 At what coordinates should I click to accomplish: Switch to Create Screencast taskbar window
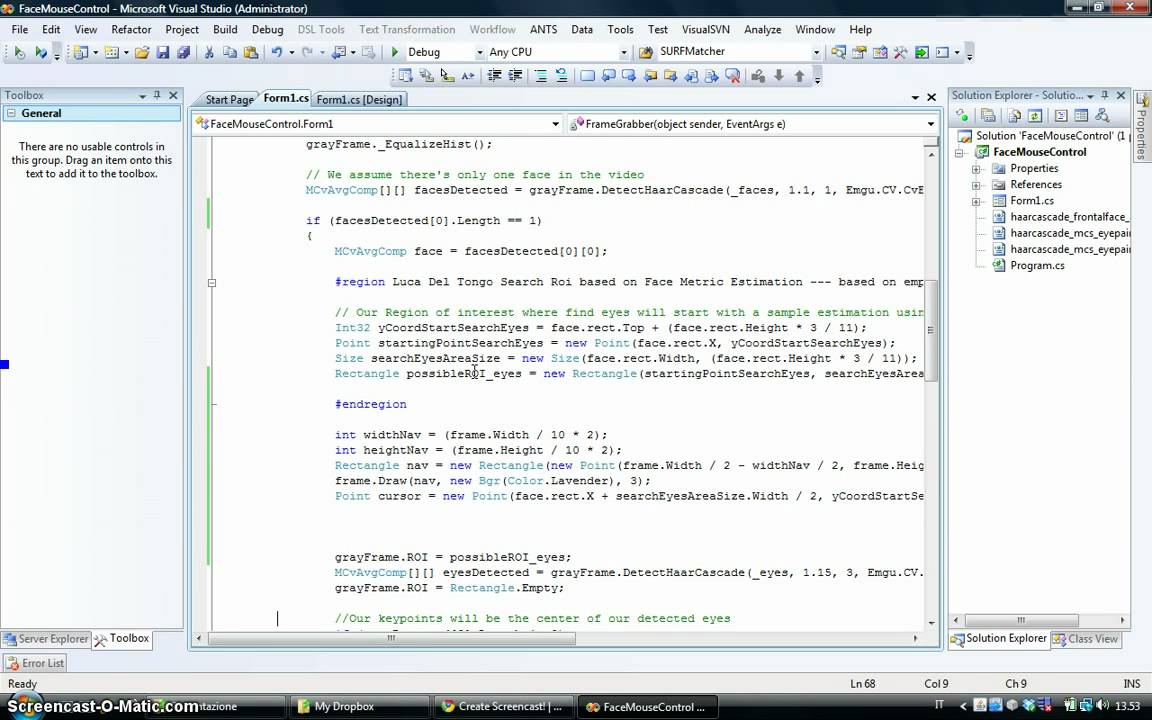tap(503, 707)
